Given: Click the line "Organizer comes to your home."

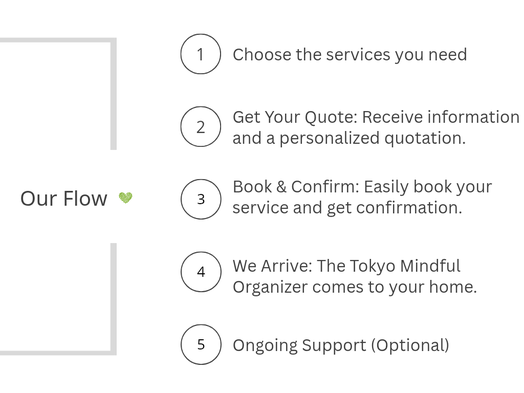Looking at the screenshot, I should pyautogui.click(x=355, y=287).
